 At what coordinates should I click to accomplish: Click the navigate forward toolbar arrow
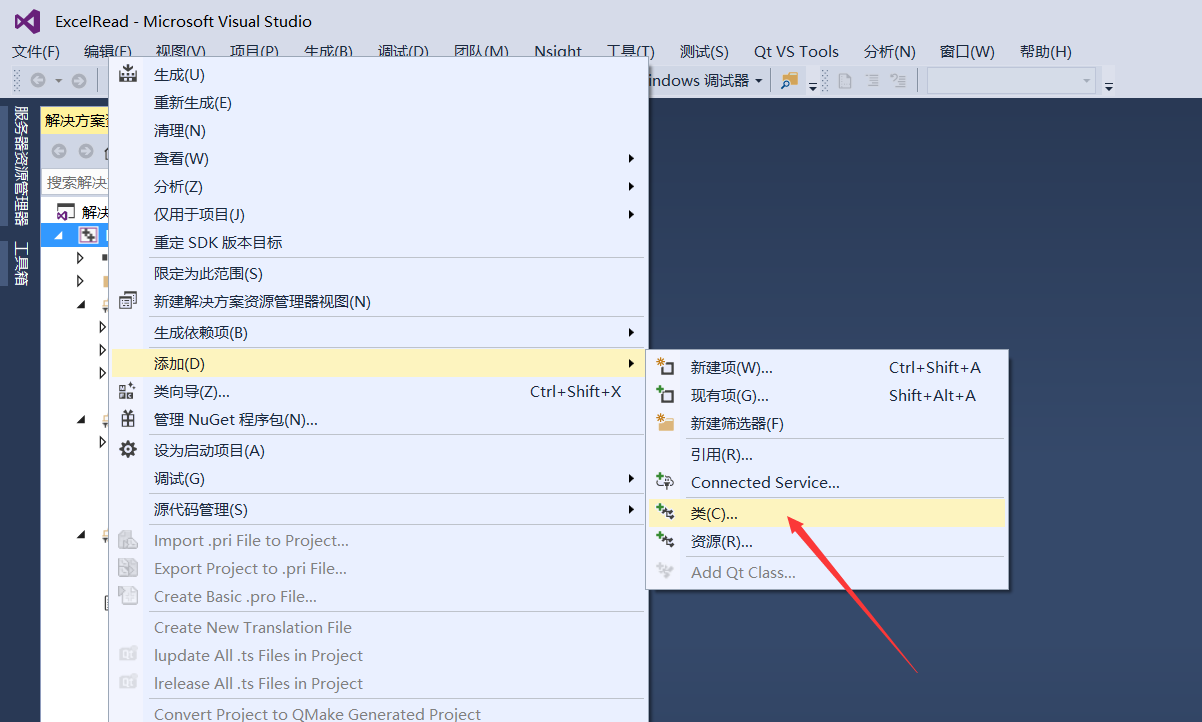(x=79, y=81)
